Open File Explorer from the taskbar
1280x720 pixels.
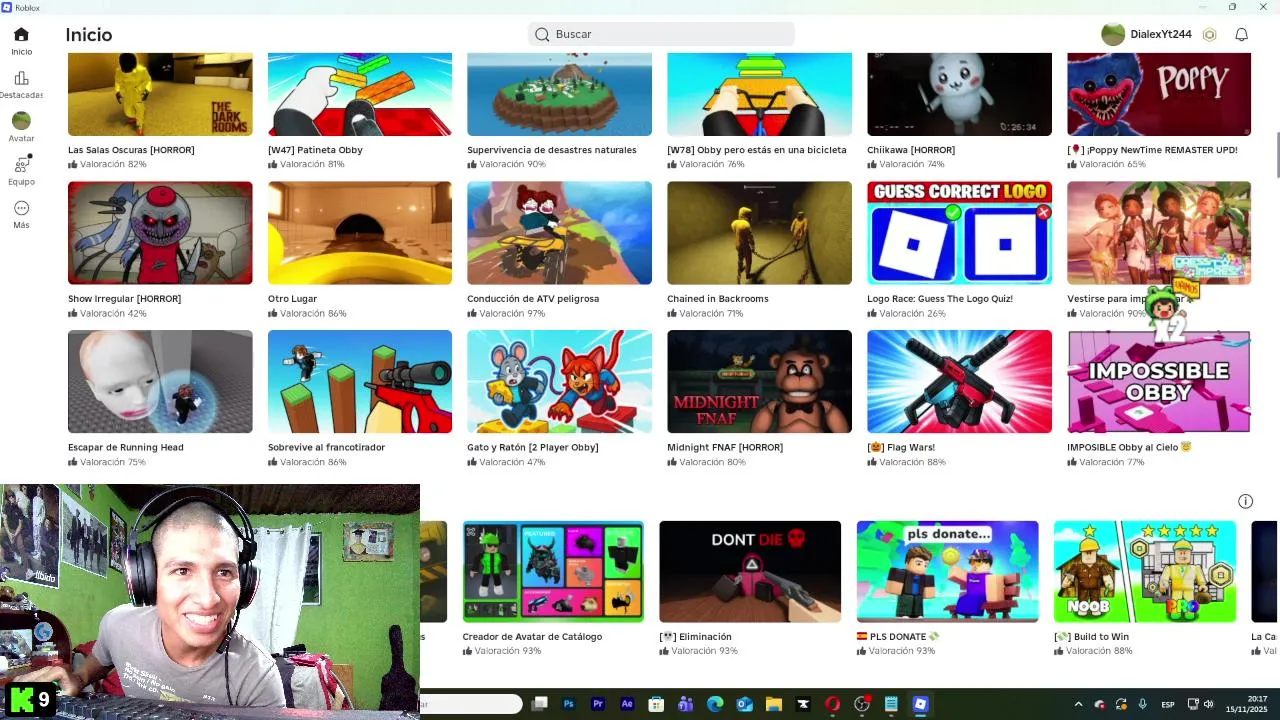tap(773, 704)
